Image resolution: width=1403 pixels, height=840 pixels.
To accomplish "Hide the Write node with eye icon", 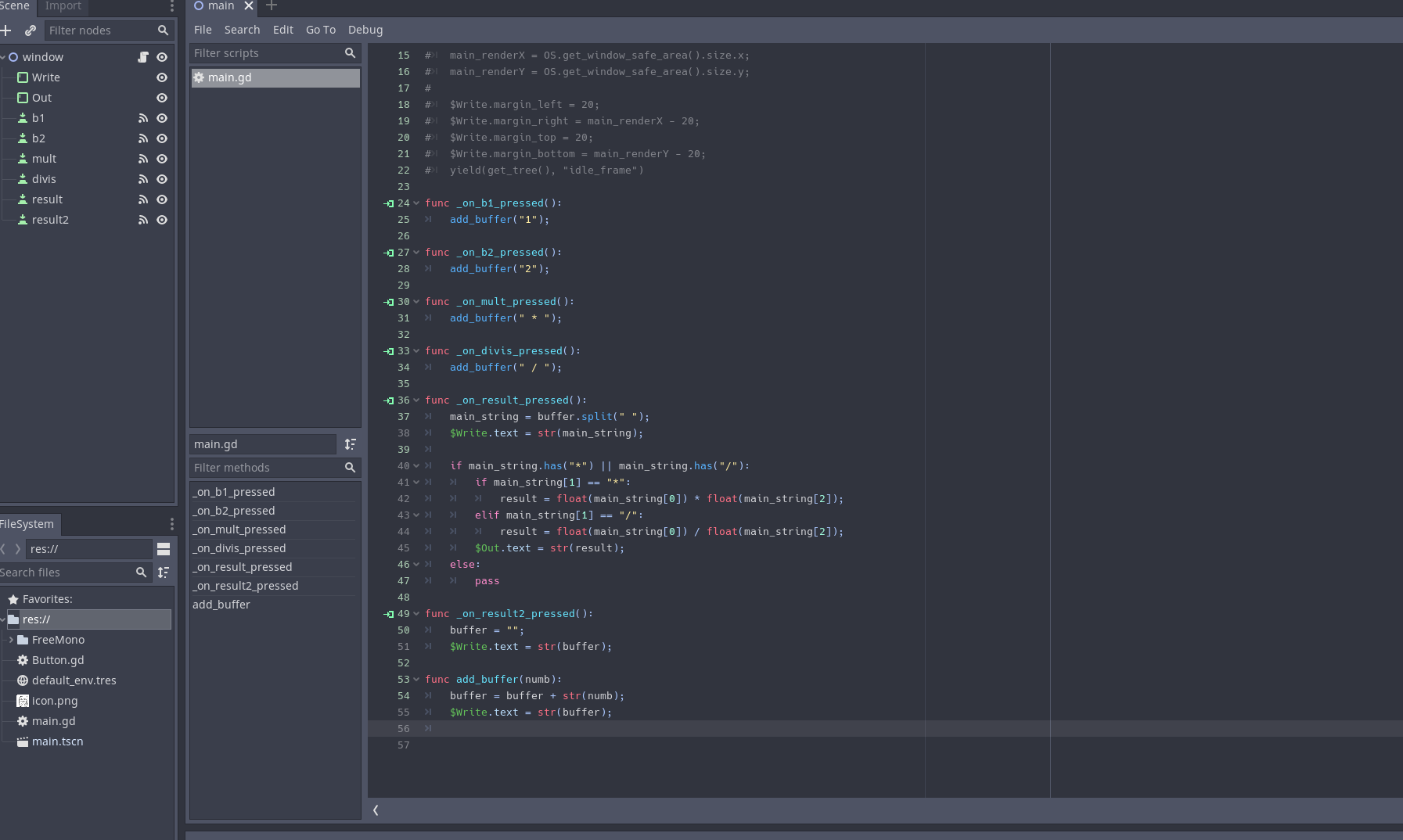I will [x=162, y=77].
